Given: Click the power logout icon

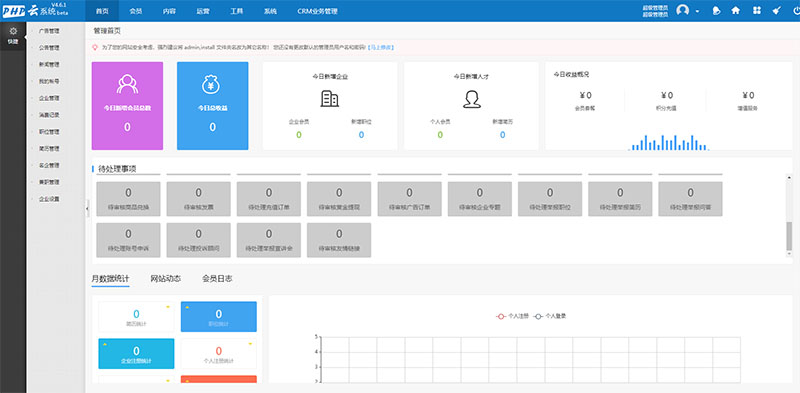Looking at the screenshot, I should click(x=796, y=11).
